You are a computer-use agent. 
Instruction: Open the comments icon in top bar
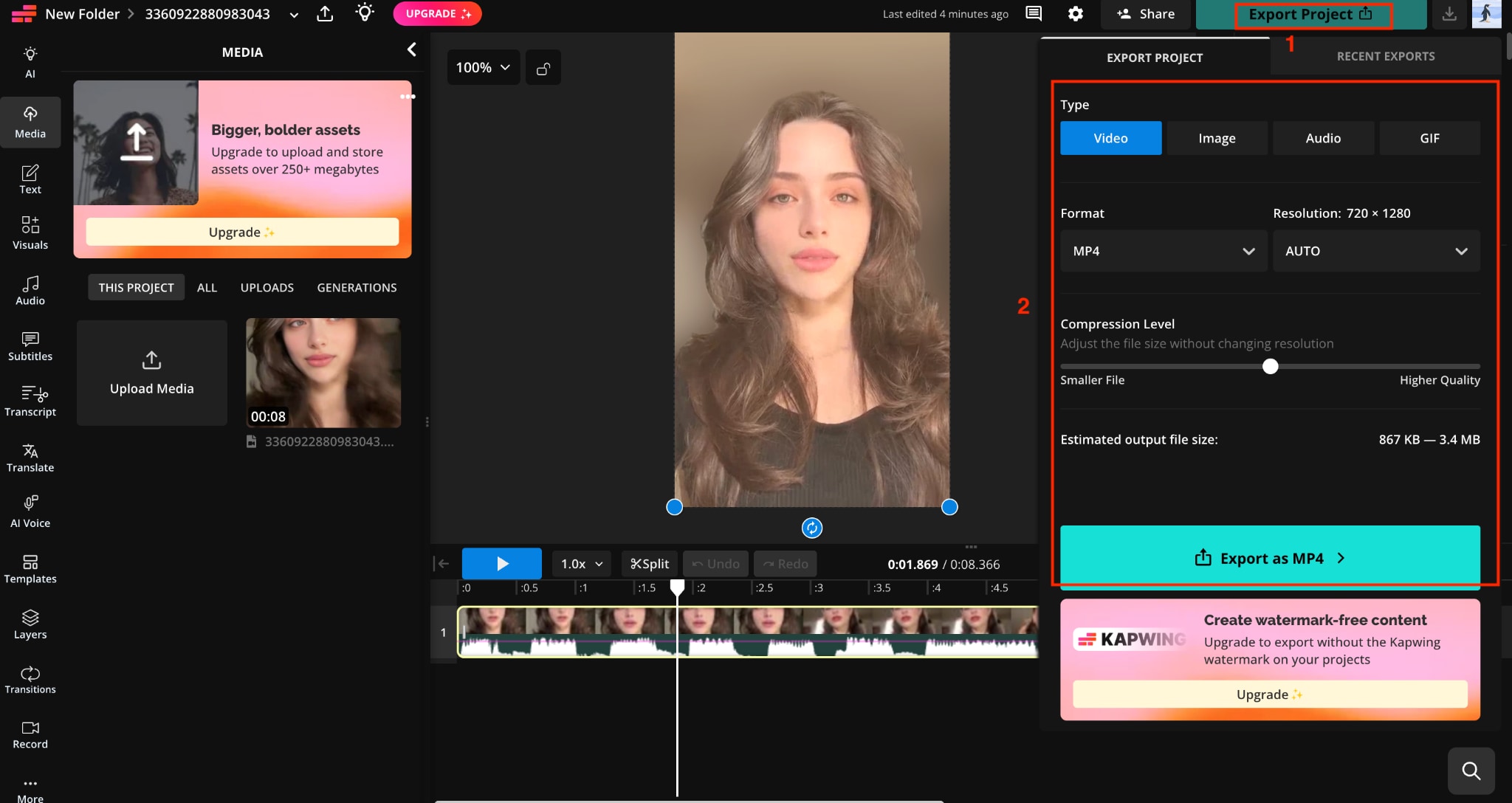click(1034, 14)
